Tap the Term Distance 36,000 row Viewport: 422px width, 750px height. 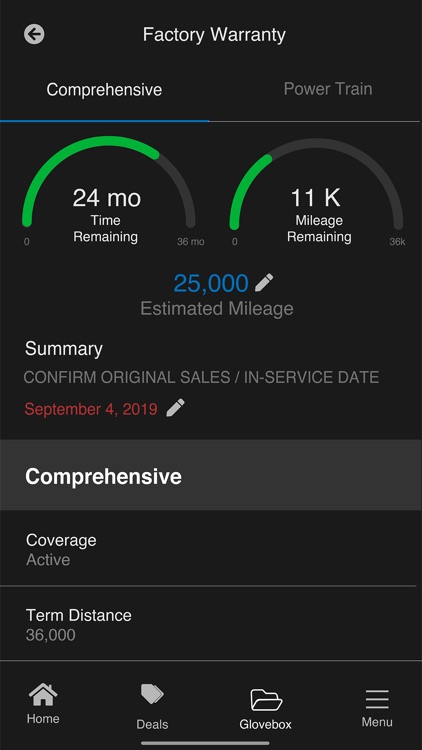[211, 624]
